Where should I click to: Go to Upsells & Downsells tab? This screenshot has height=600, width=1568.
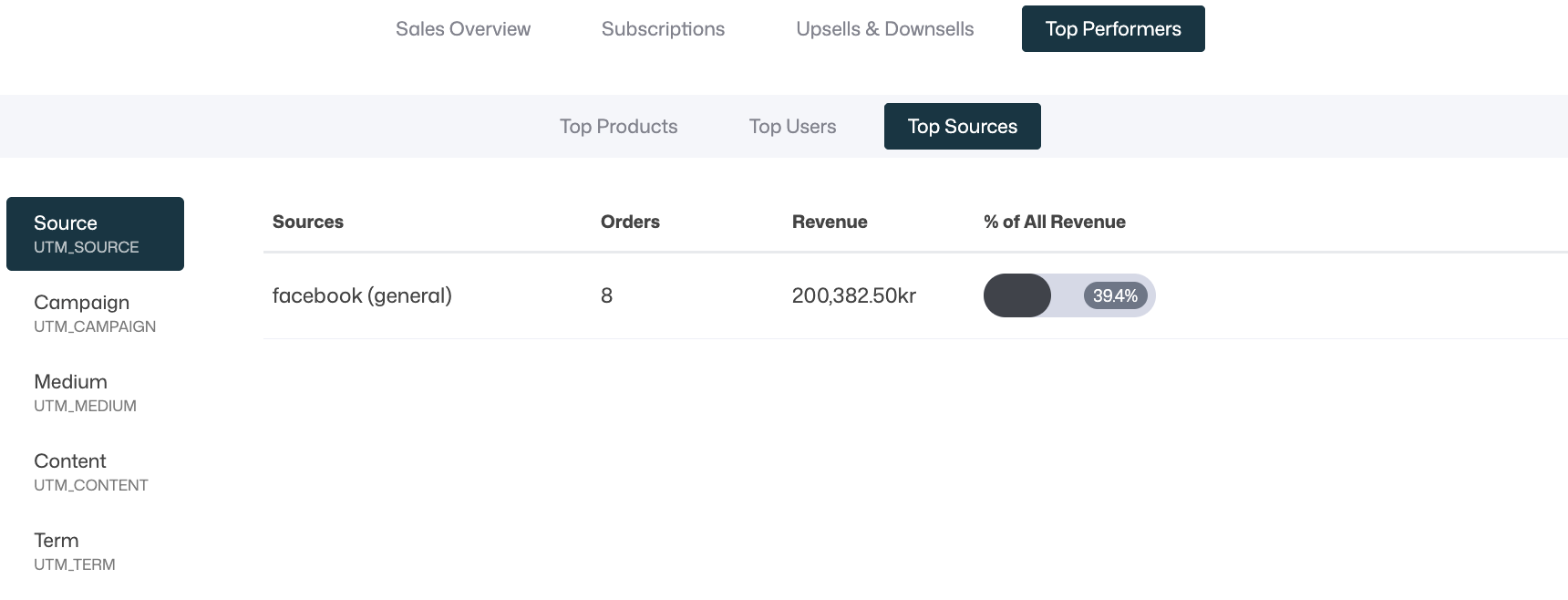(884, 29)
